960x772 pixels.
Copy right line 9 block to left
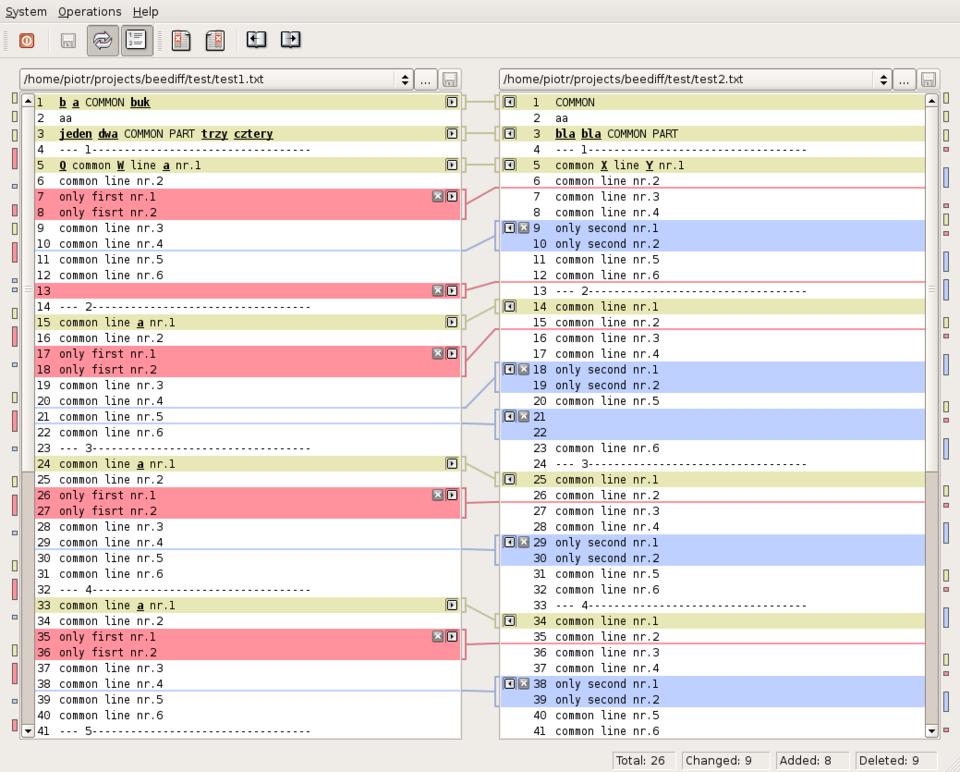click(509, 228)
